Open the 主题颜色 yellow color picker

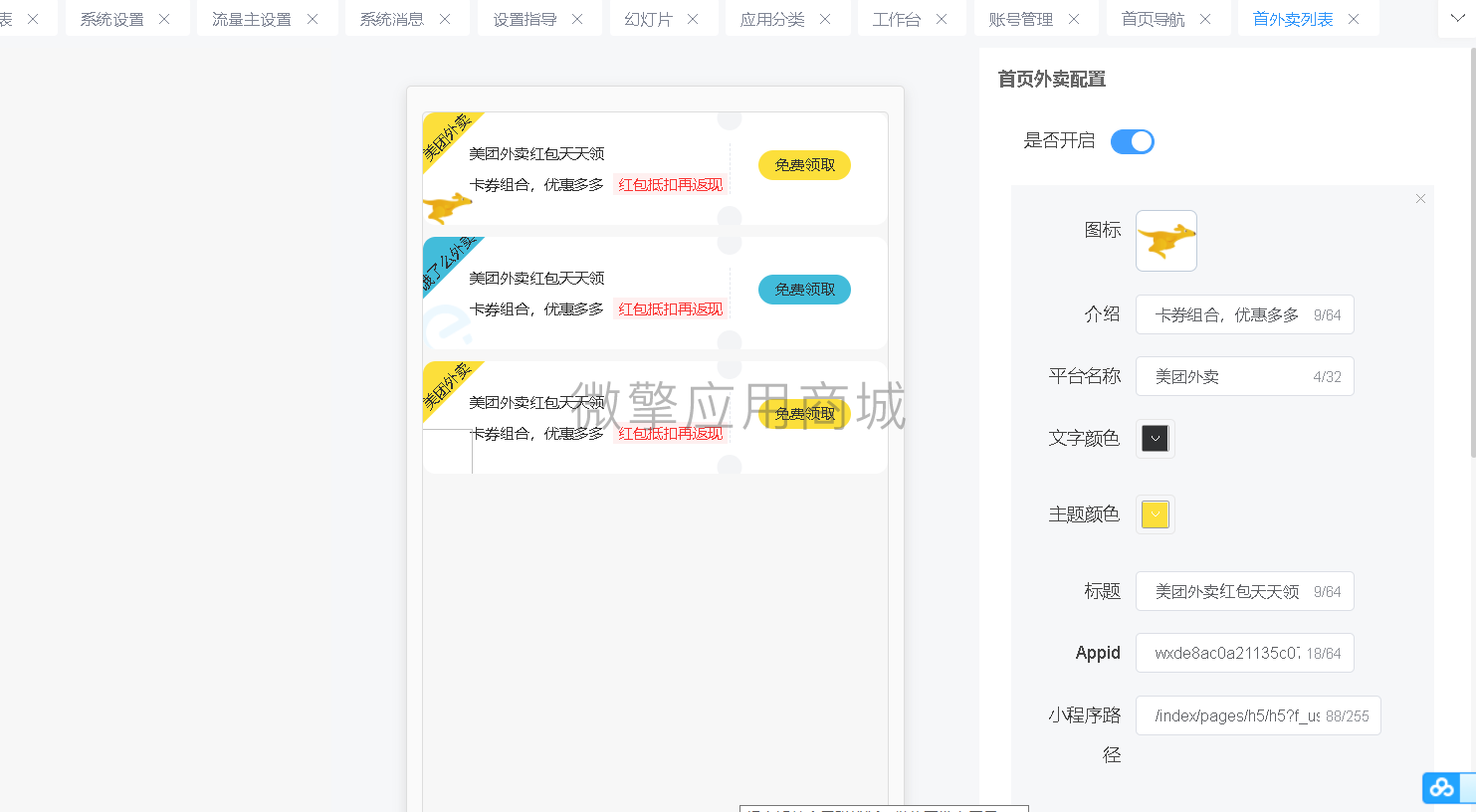[1156, 514]
